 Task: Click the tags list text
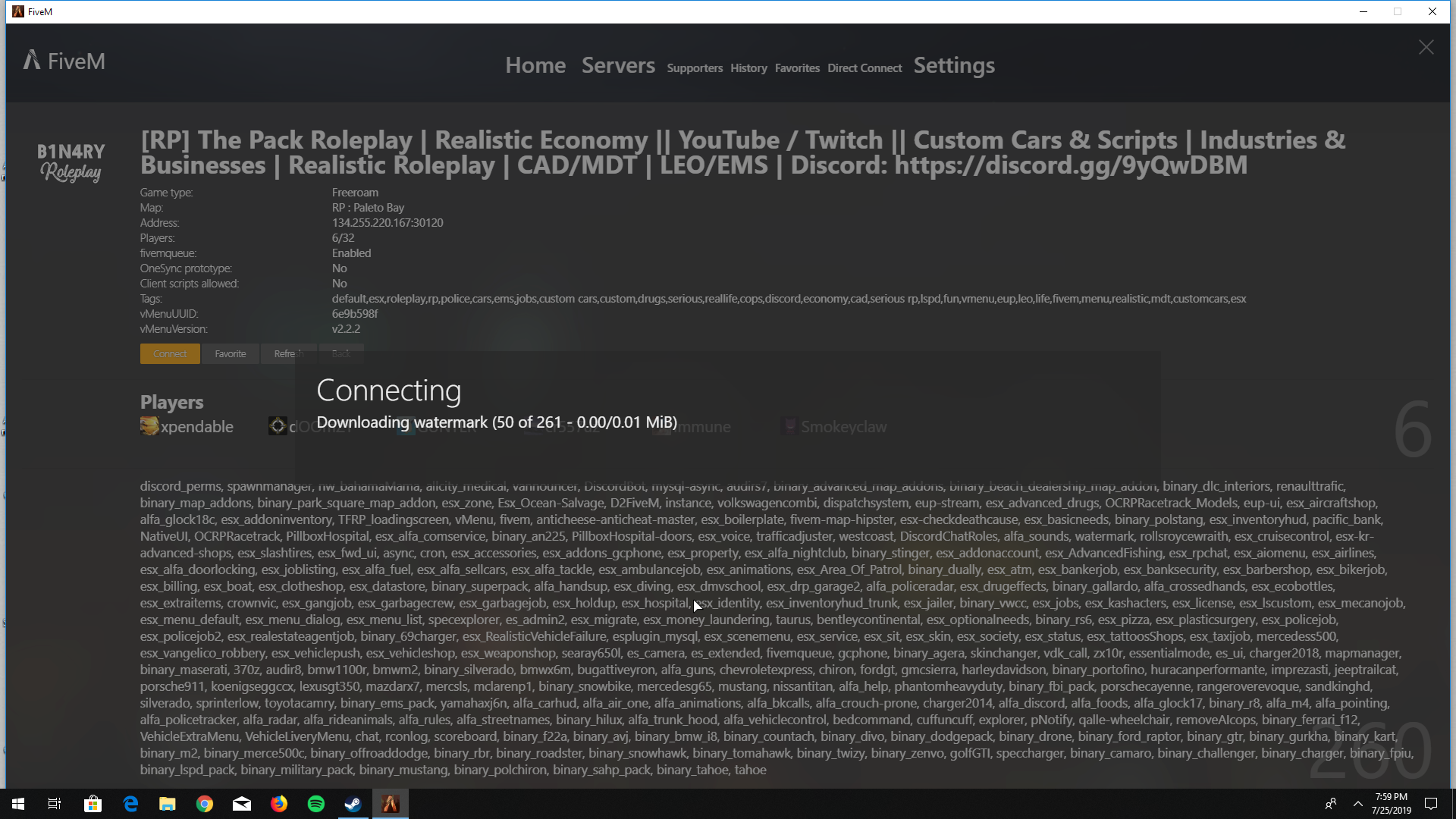pos(789,299)
